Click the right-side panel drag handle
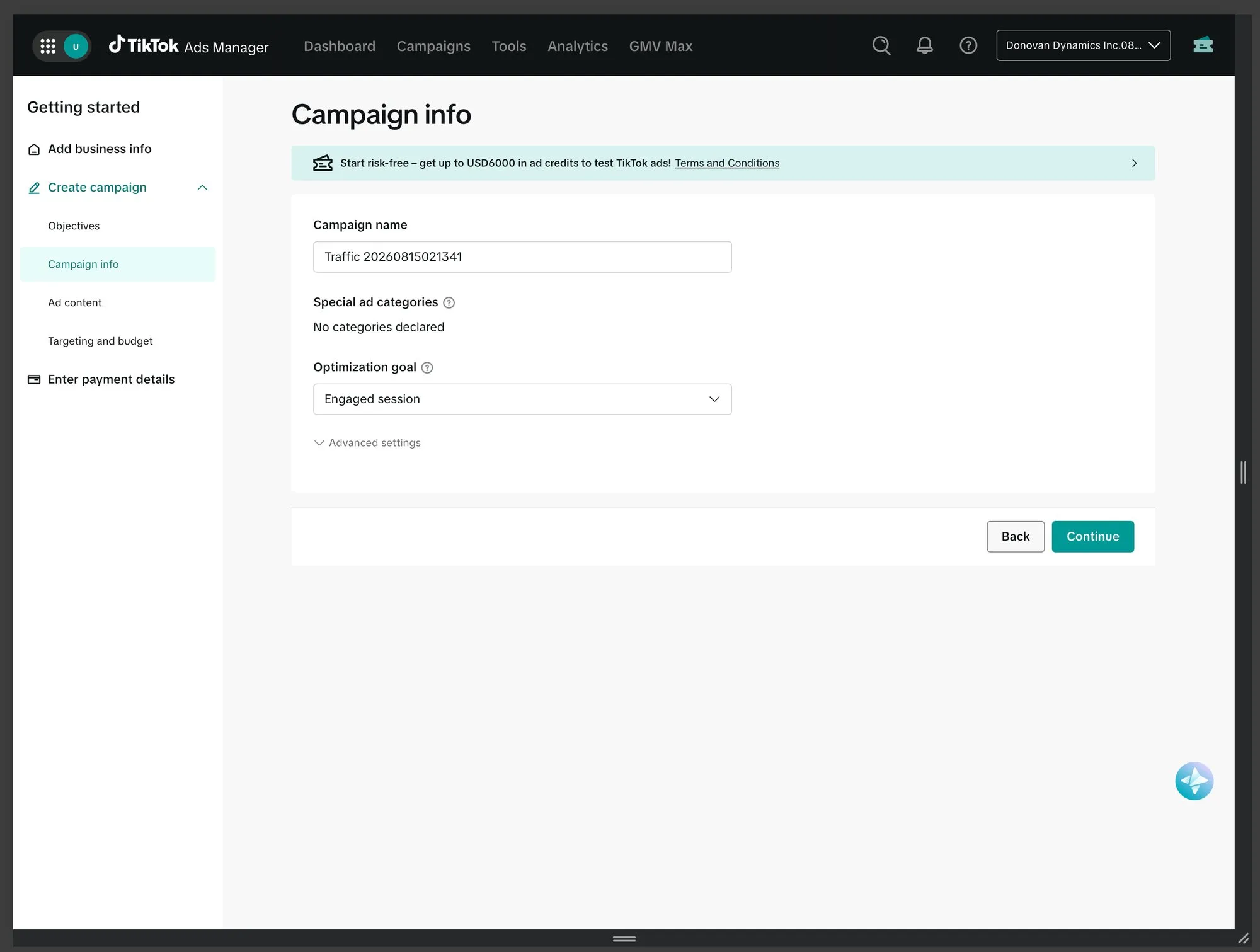The width and height of the screenshot is (1260, 952). tap(1243, 472)
